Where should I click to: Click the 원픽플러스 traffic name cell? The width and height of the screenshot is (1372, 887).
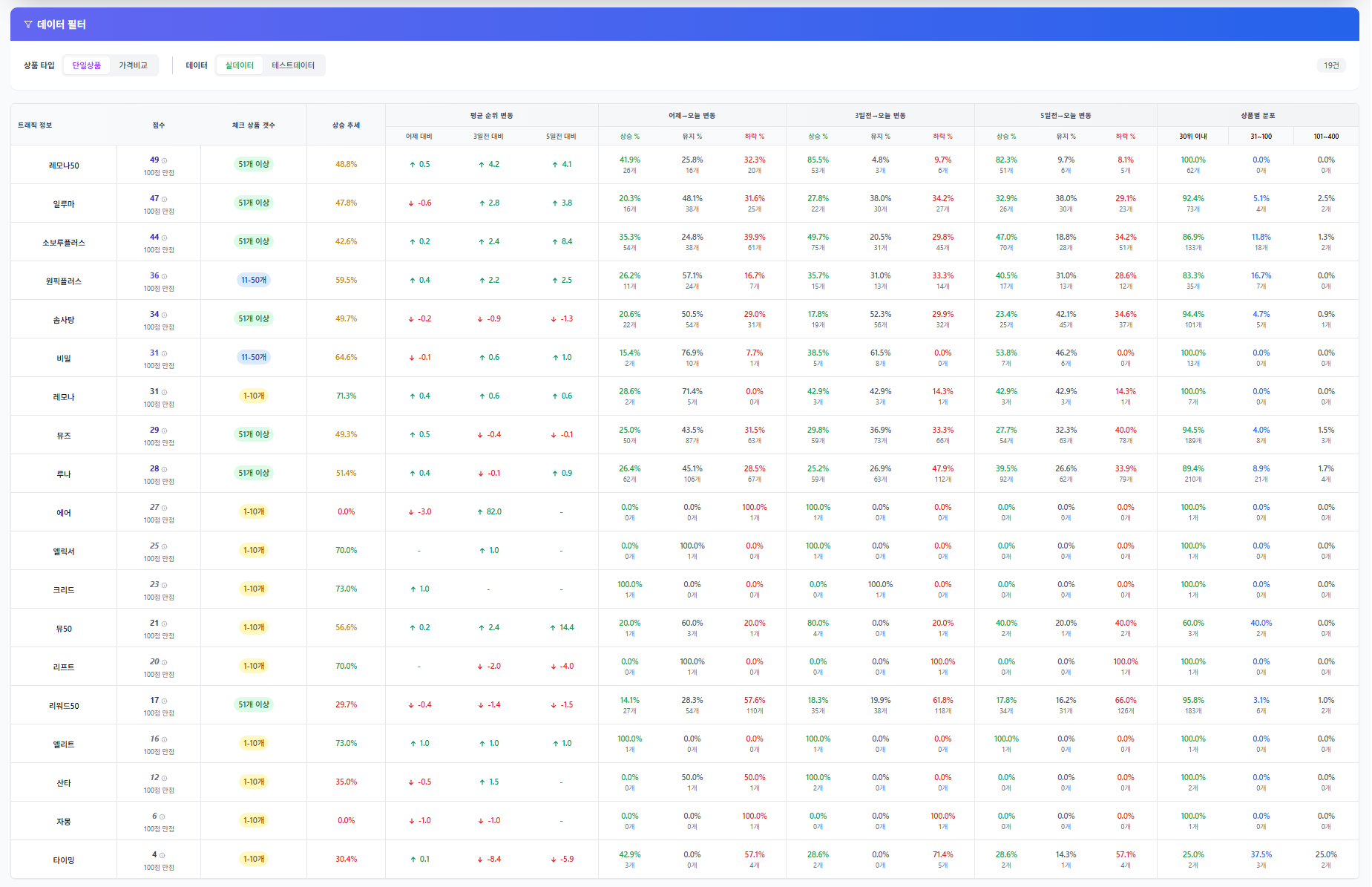64,281
